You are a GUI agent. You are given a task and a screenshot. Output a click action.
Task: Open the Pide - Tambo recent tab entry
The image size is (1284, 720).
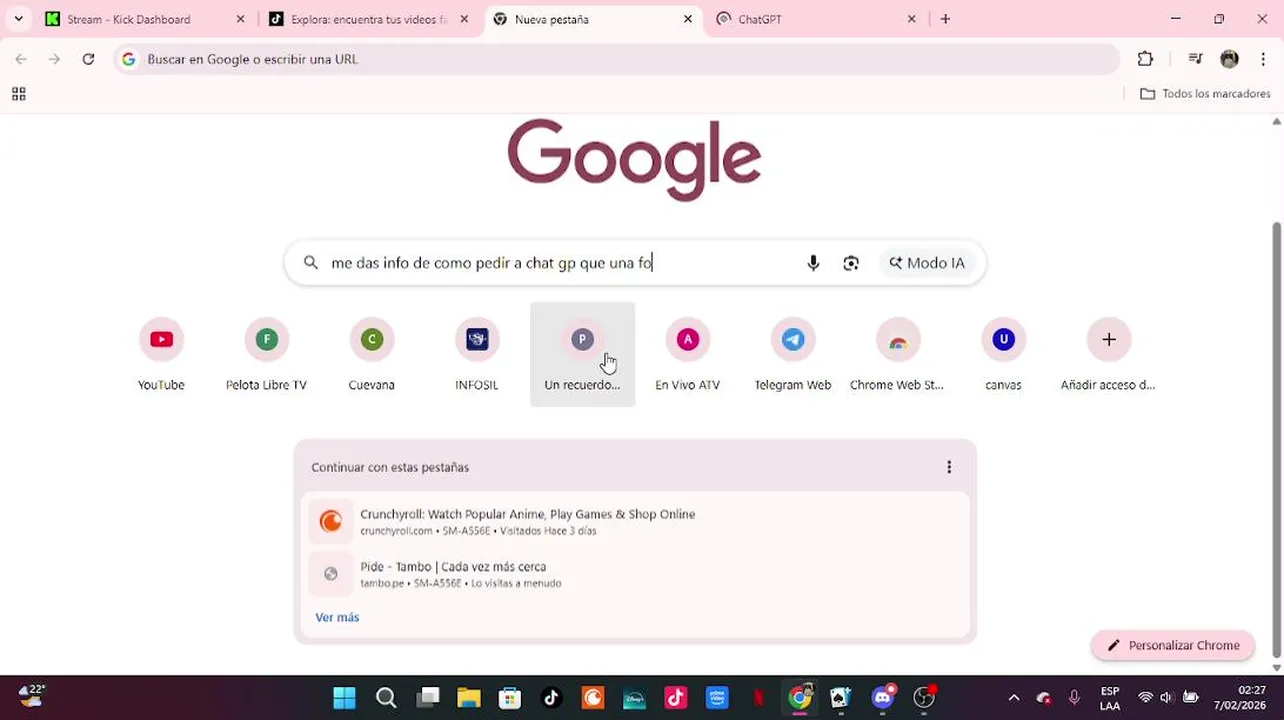point(634,574)
